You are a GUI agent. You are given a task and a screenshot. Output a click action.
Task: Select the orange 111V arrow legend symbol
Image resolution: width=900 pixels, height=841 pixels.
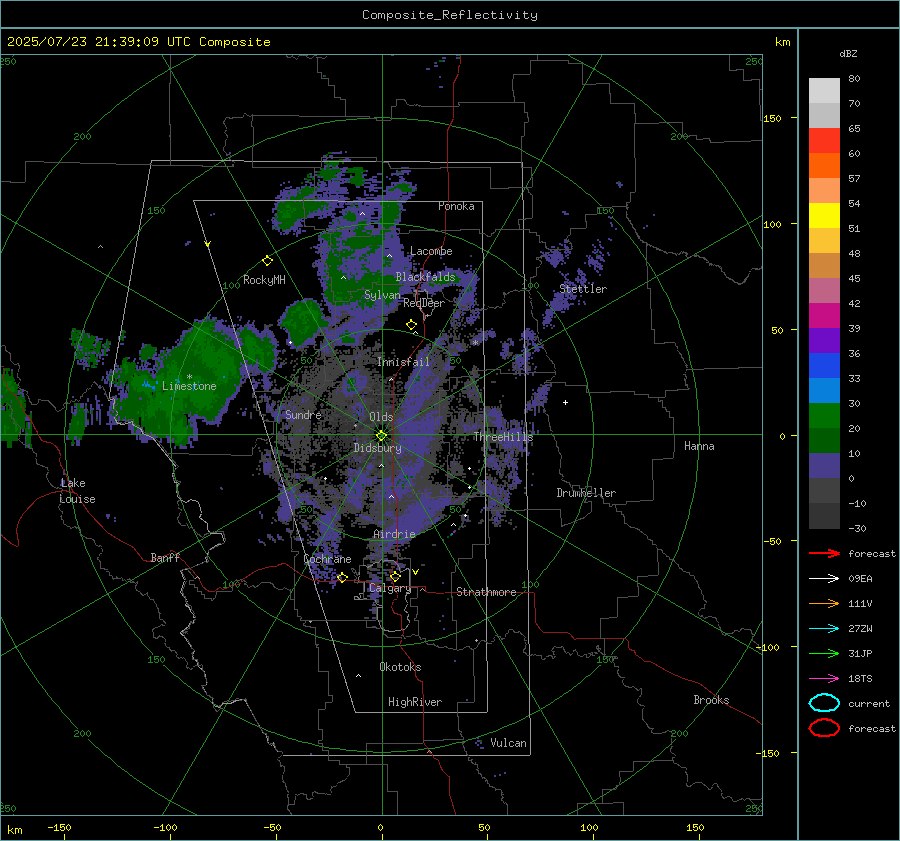824,603
